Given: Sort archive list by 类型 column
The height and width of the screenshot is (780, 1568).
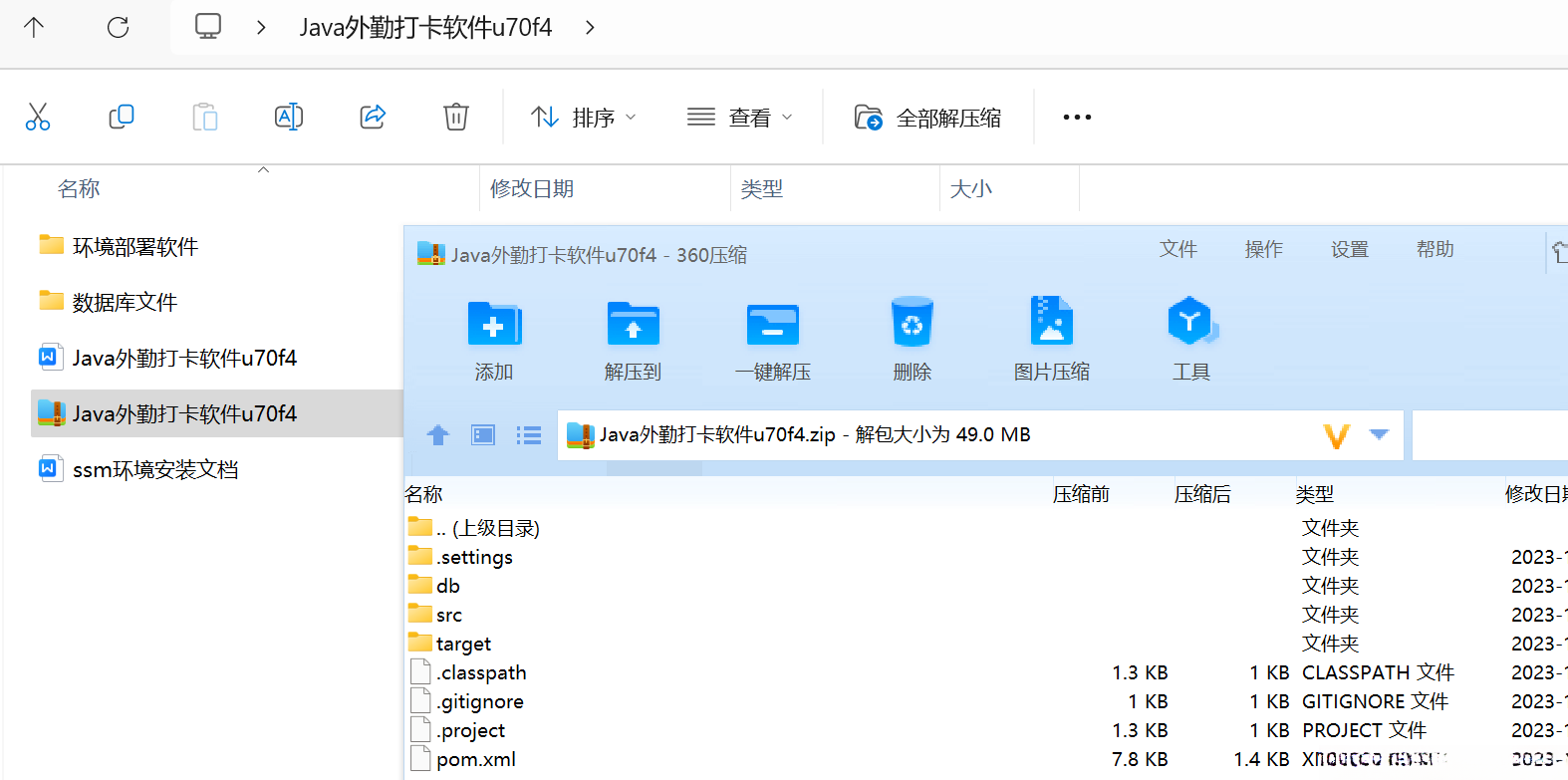Looking at the screenshot, I should click(x=1315, y=494).
